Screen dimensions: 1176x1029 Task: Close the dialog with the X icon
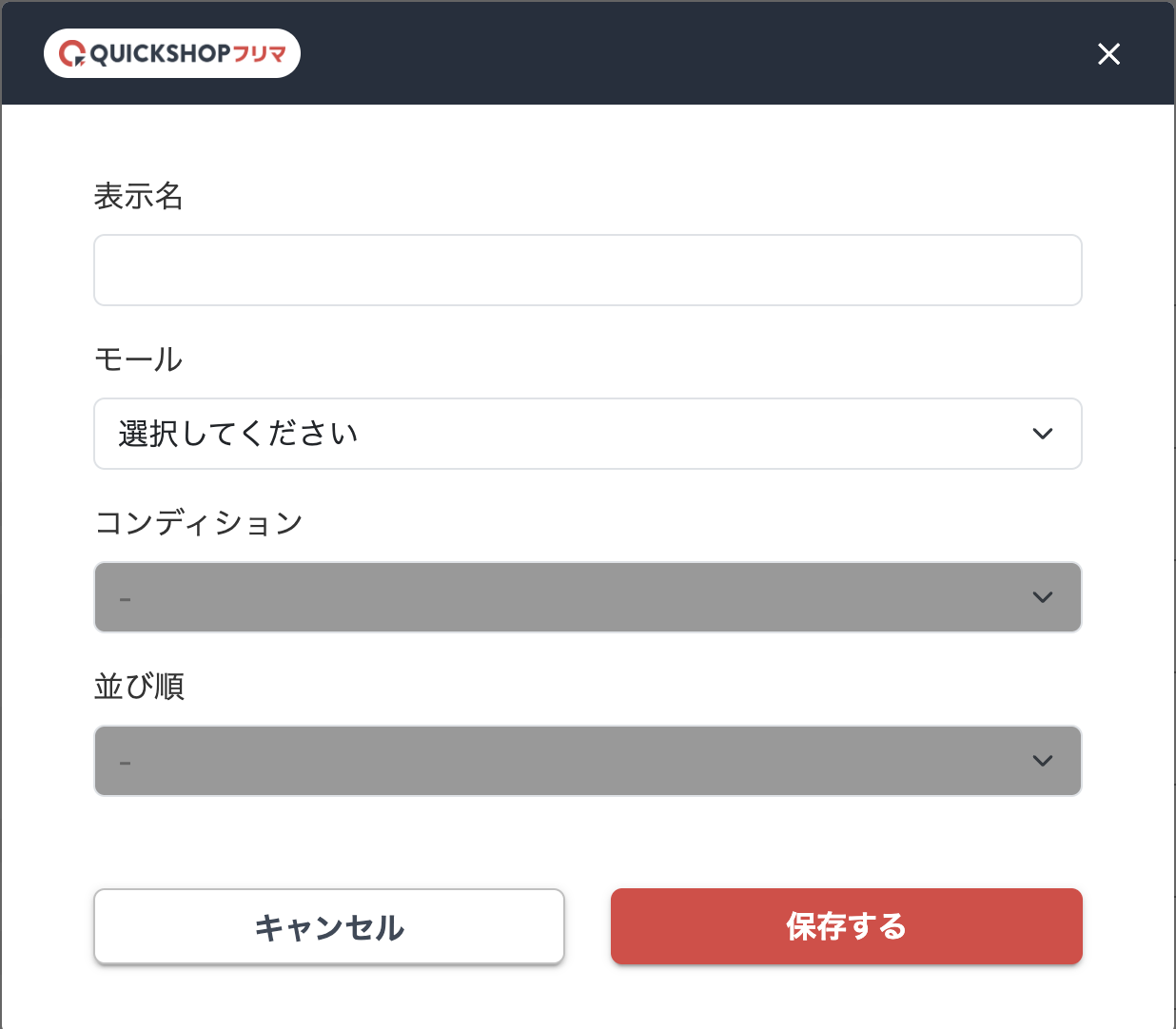(1108, 54)
